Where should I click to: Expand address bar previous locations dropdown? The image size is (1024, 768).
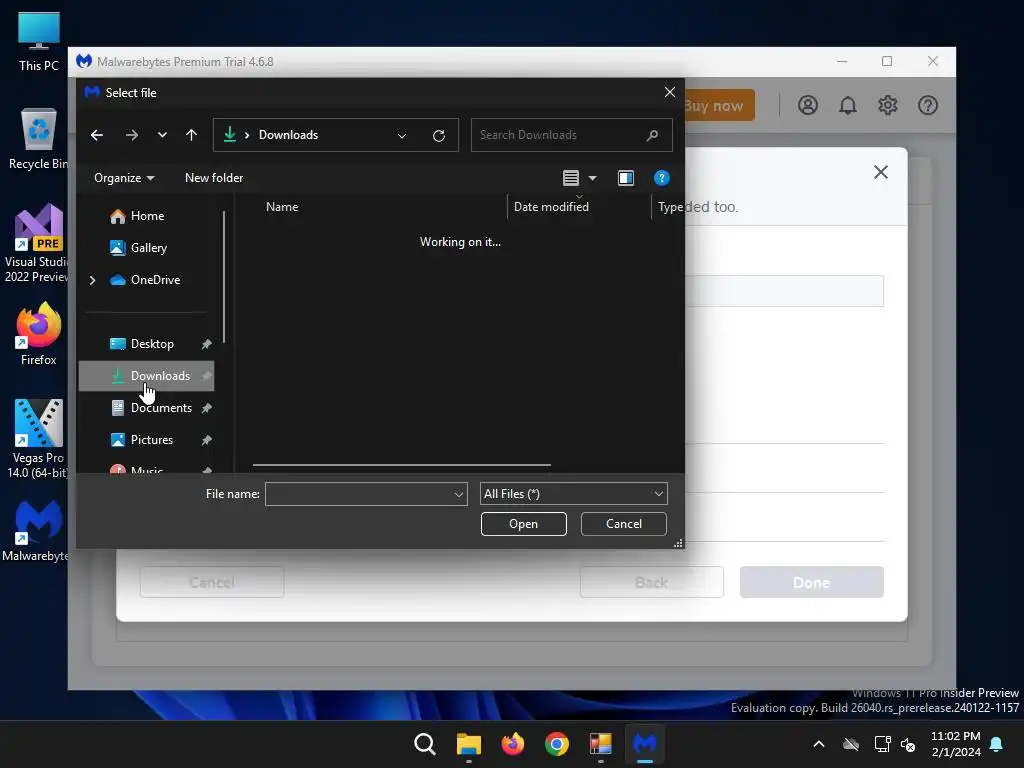[x=402, y=135]
